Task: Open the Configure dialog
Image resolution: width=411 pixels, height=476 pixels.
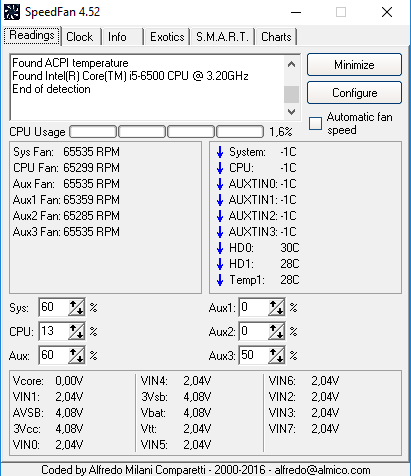Action: click(x=354, y=93)
